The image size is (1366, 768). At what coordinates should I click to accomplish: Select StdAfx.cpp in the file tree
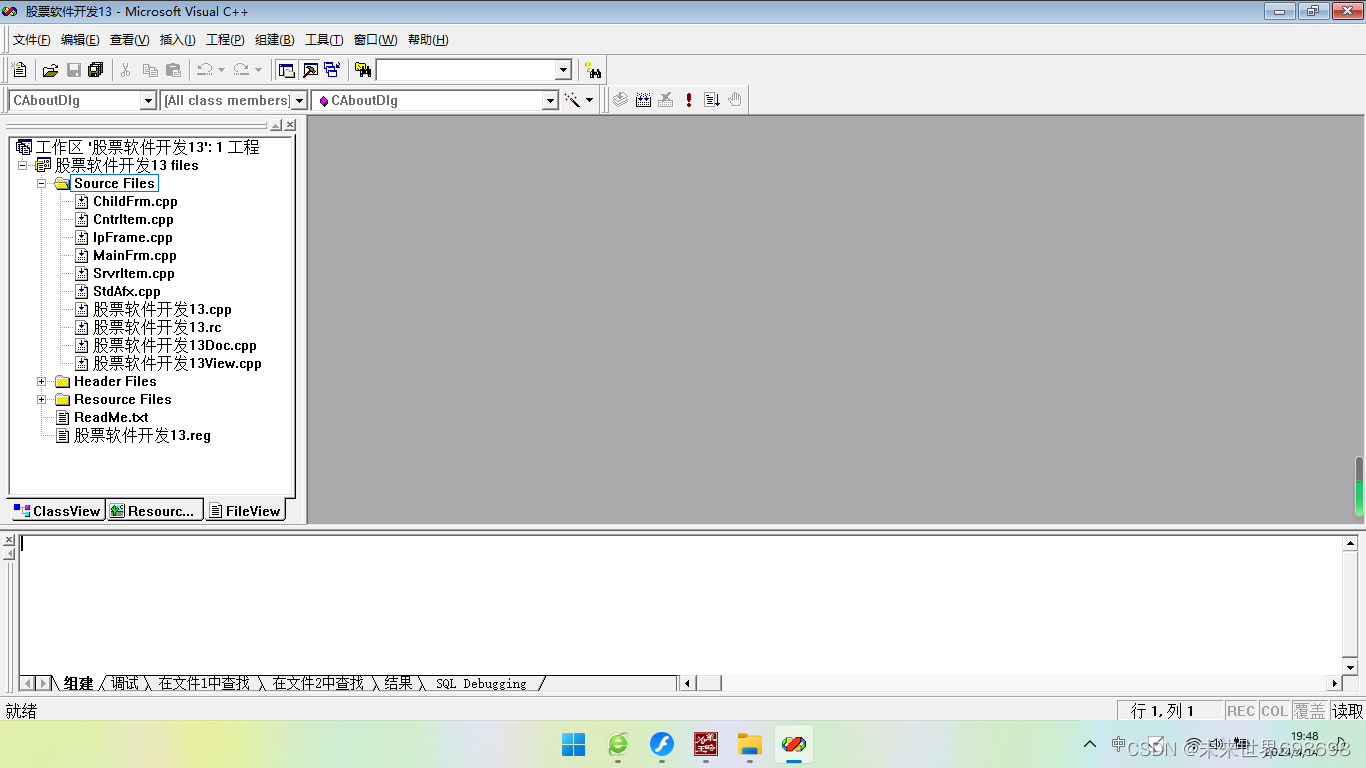point(127,291)
